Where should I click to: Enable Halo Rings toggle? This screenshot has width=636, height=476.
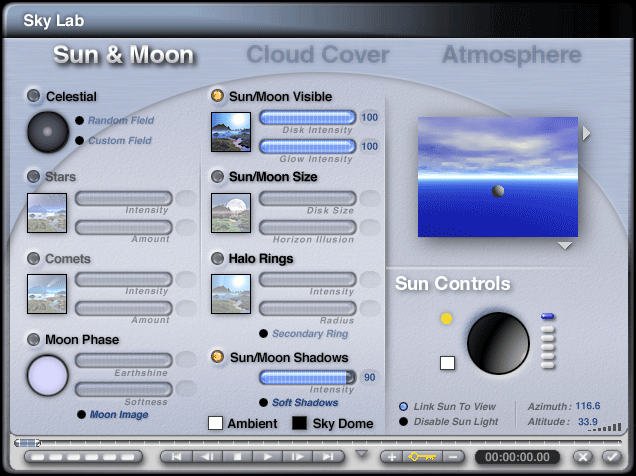click(x=217, y=258)
